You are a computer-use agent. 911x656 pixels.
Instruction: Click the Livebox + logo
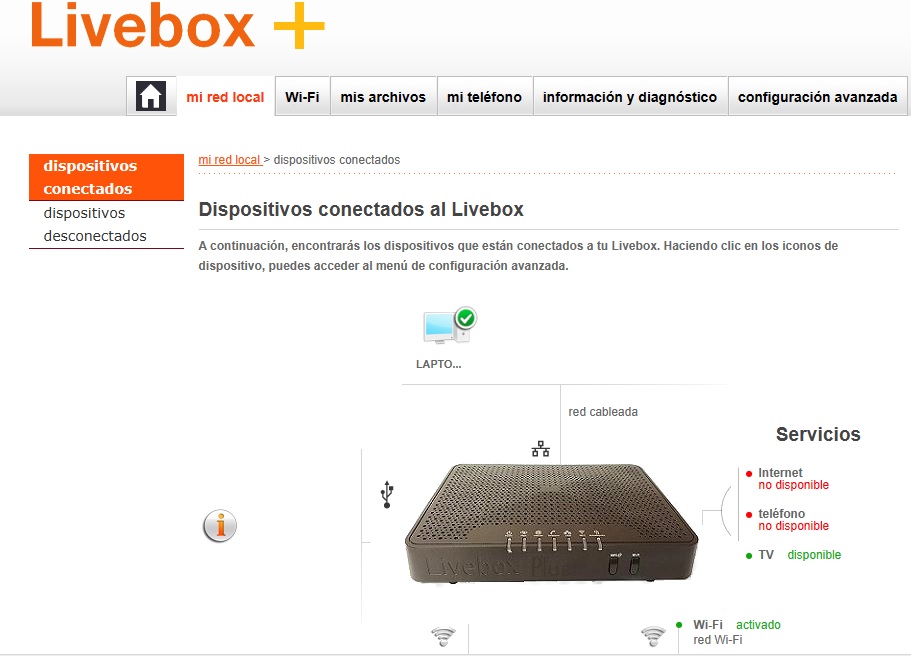click(177, 26)
